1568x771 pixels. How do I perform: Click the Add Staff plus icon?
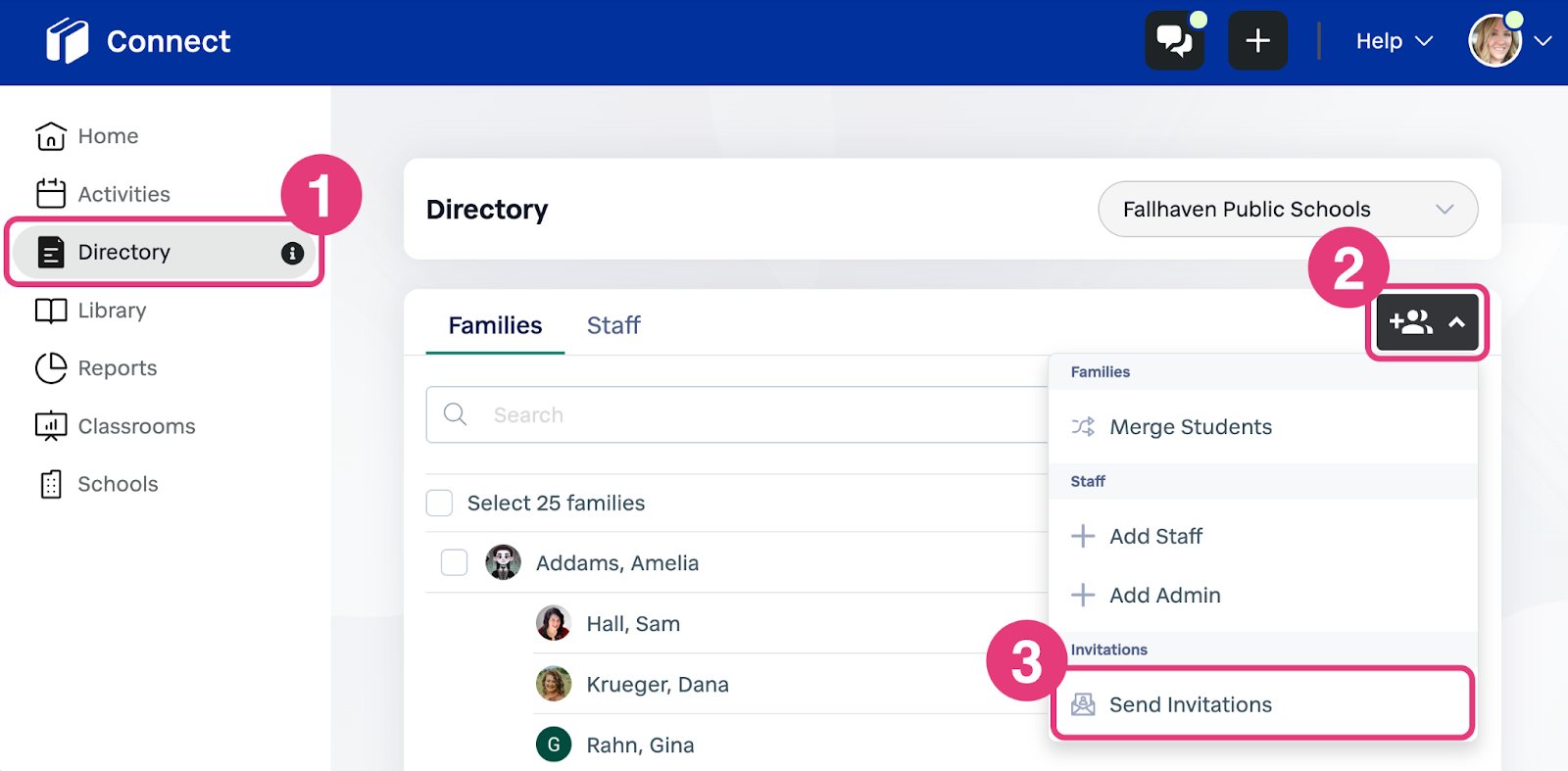coord(1083,536)
